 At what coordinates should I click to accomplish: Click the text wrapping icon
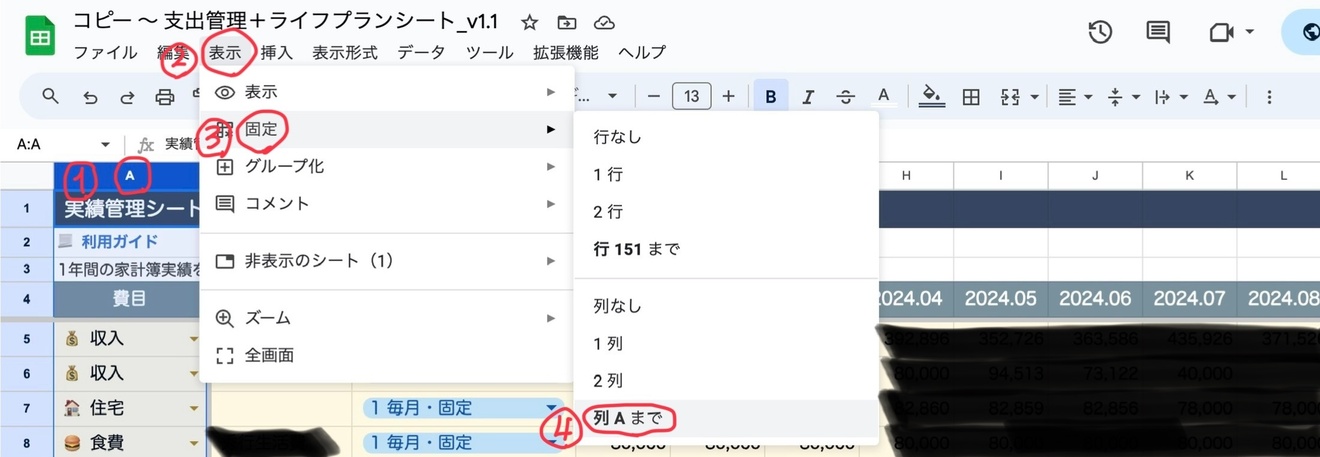pos(1163,96)
